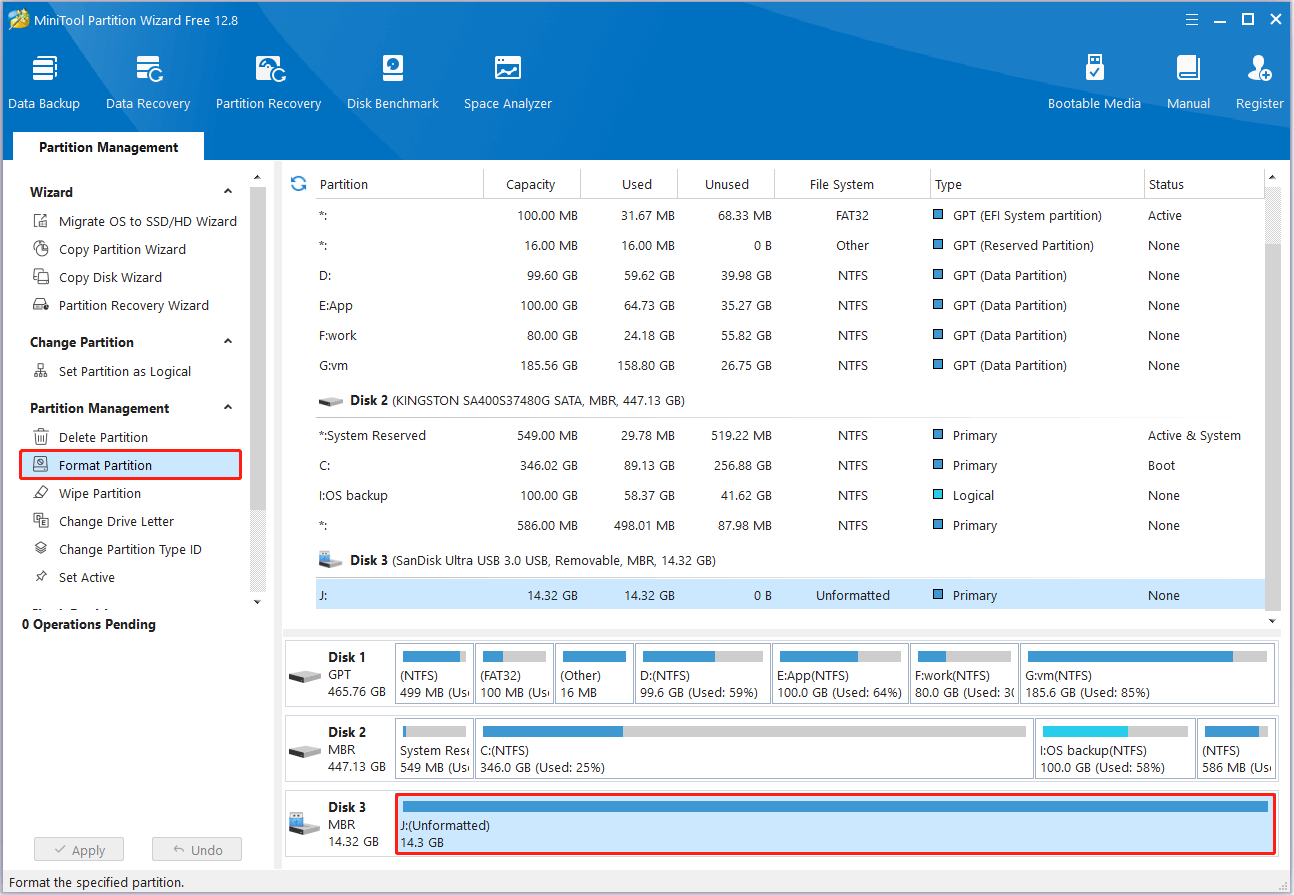Open the Manual
Image resolution: width=1294 pixels, height=895 pixels.
1188,82
